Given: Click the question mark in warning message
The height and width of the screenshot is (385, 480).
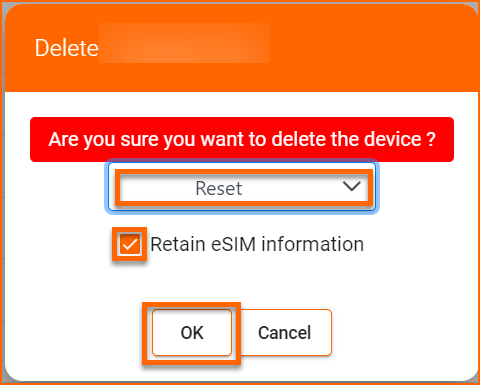Looking at the screenshot, I should point(431,139).
